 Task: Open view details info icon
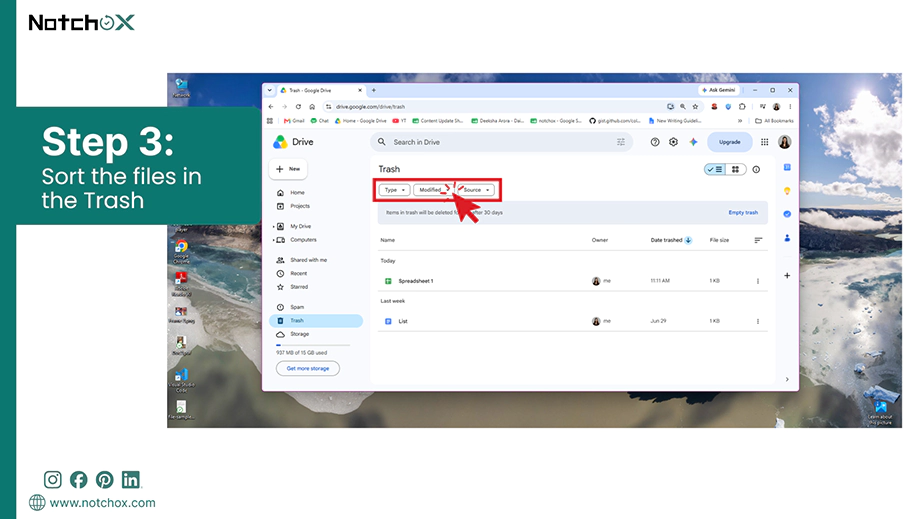point(756,169)
